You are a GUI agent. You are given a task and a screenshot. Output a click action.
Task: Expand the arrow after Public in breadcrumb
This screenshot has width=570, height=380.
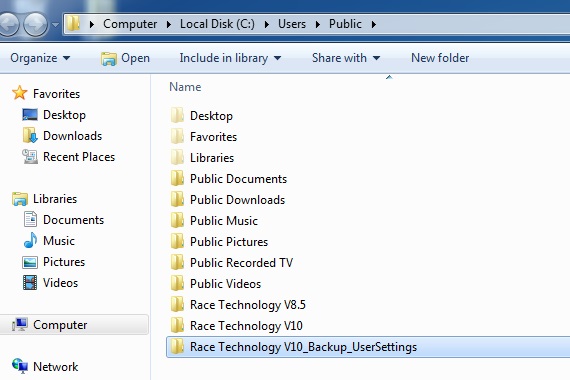click(374, 24)
